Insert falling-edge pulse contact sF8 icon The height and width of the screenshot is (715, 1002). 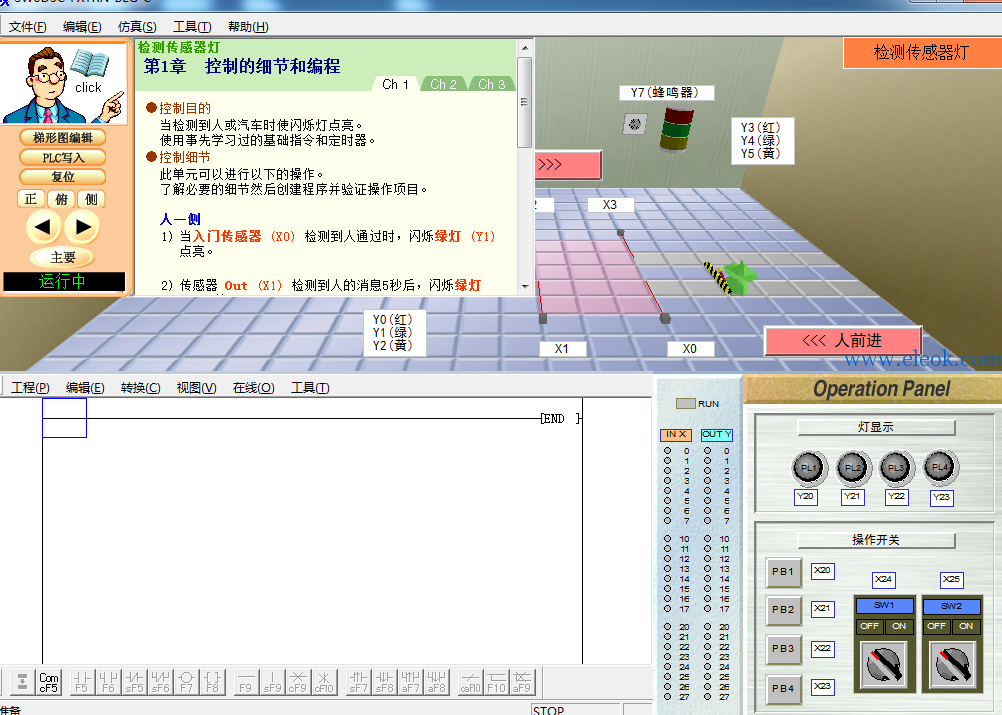coord(385,682)
